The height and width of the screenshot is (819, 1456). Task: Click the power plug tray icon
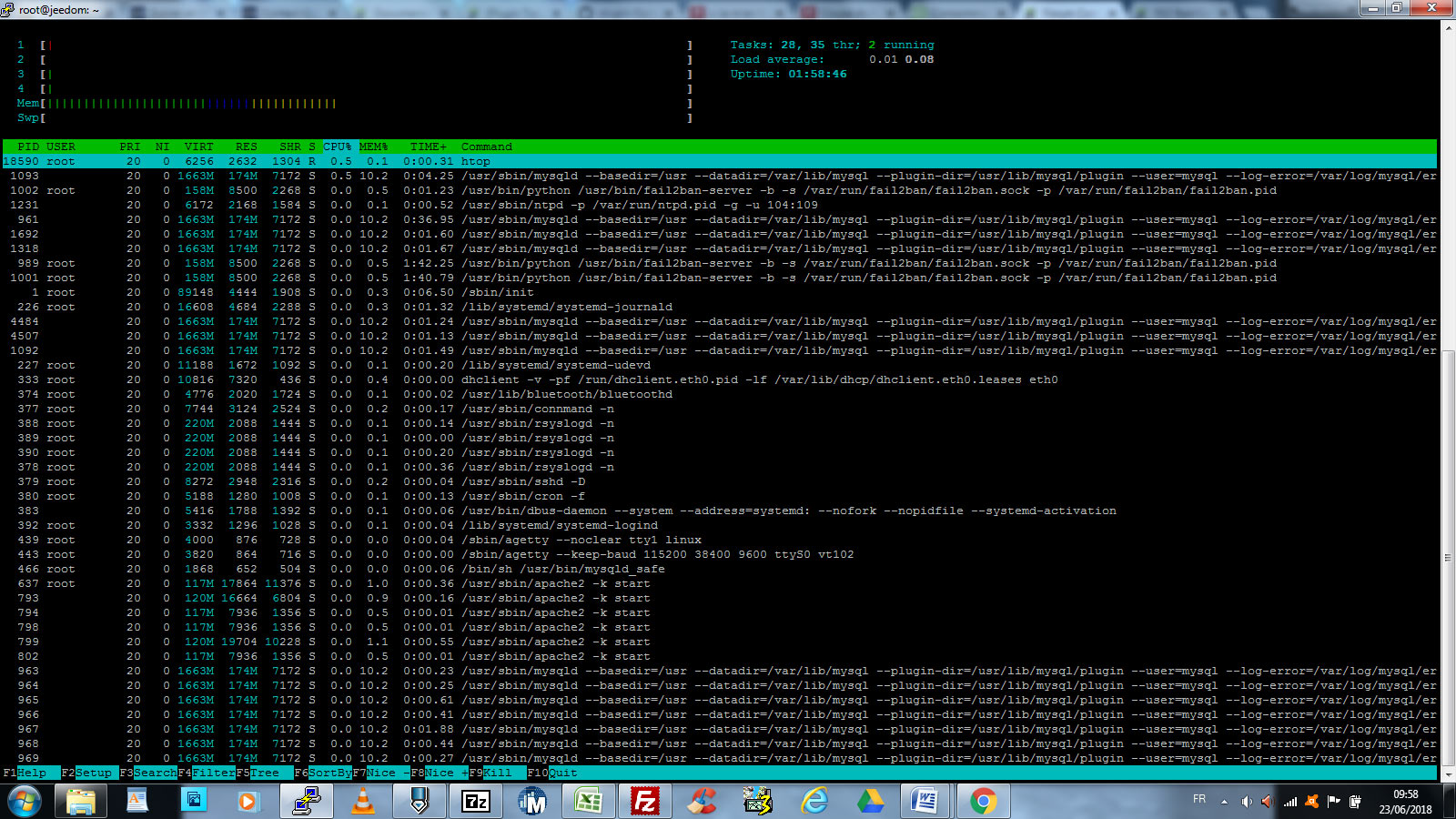pyautogui.click(x=1355, y=802)
